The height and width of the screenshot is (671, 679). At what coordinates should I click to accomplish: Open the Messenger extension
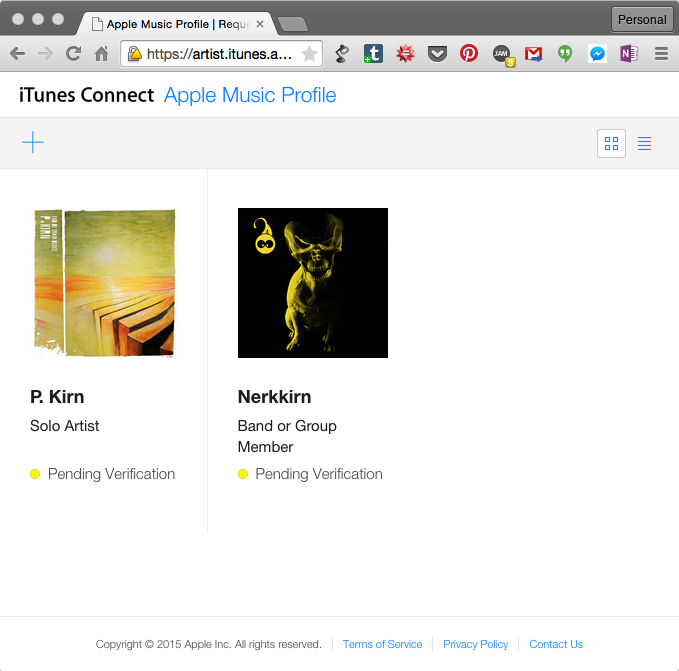(597, 54)
